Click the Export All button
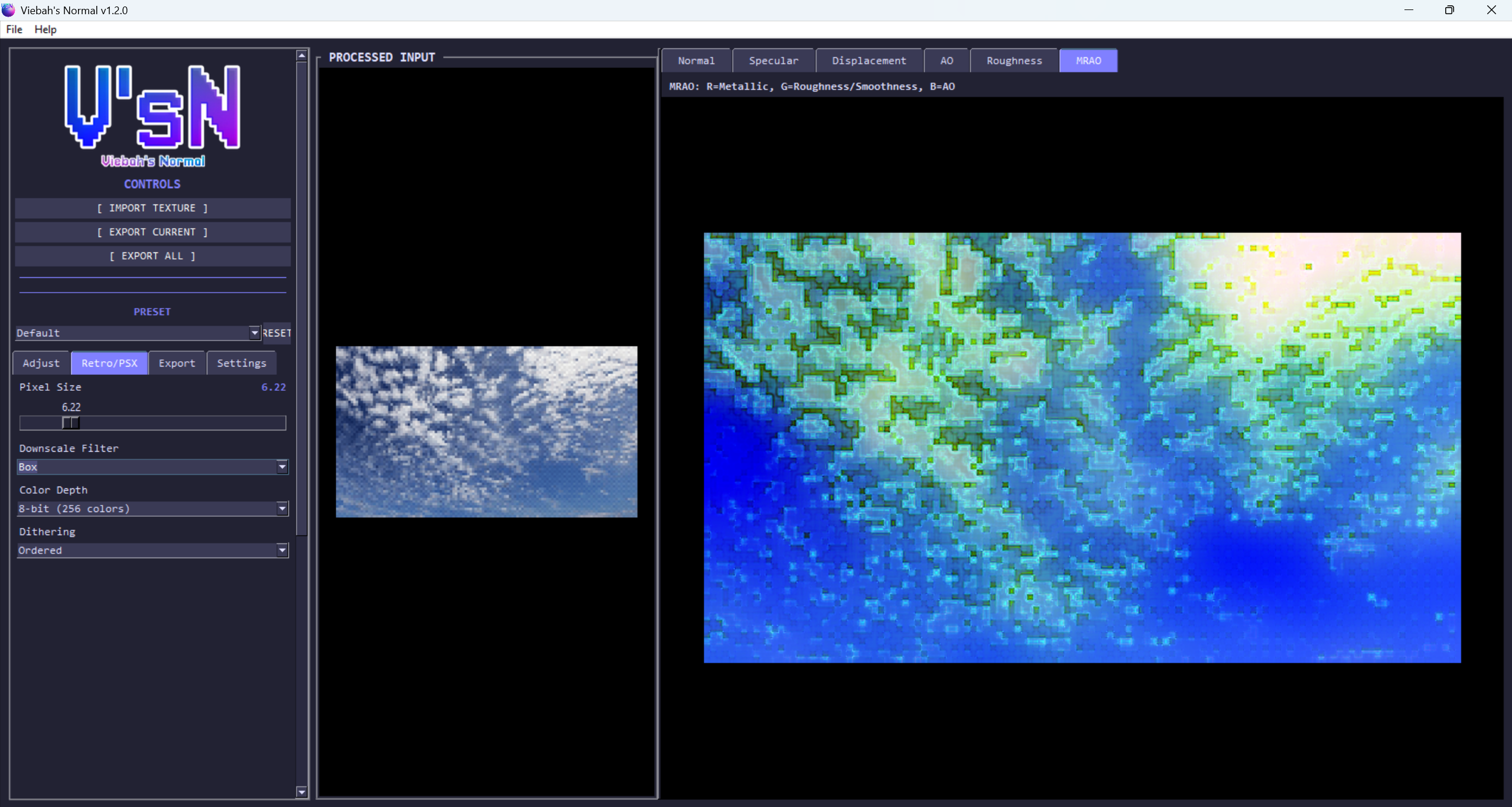The image size is (1512, 807). coord(152,256)
